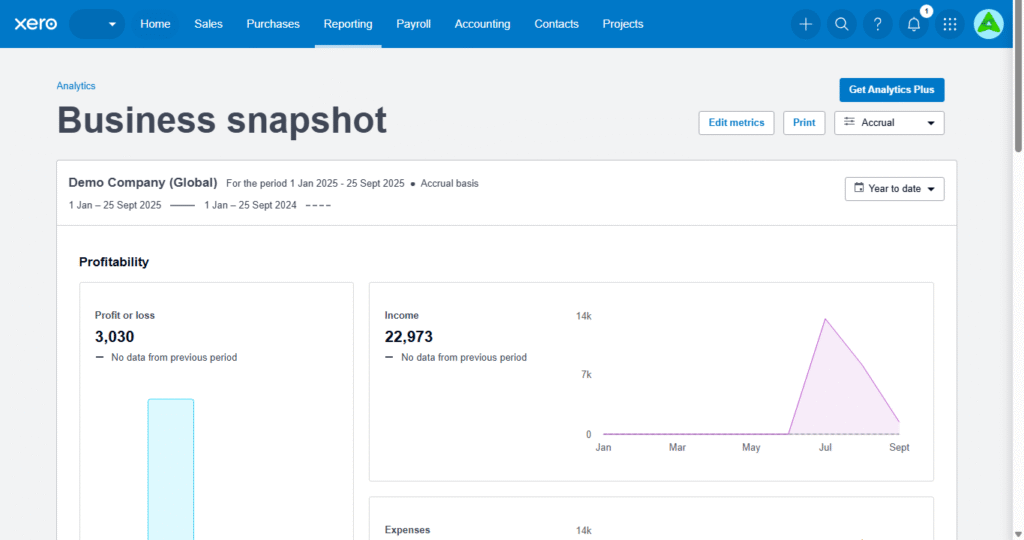The image size is (1024, 540).
Task: Expand the organisation switcher dropdown
Action: (x=97, y=24)
